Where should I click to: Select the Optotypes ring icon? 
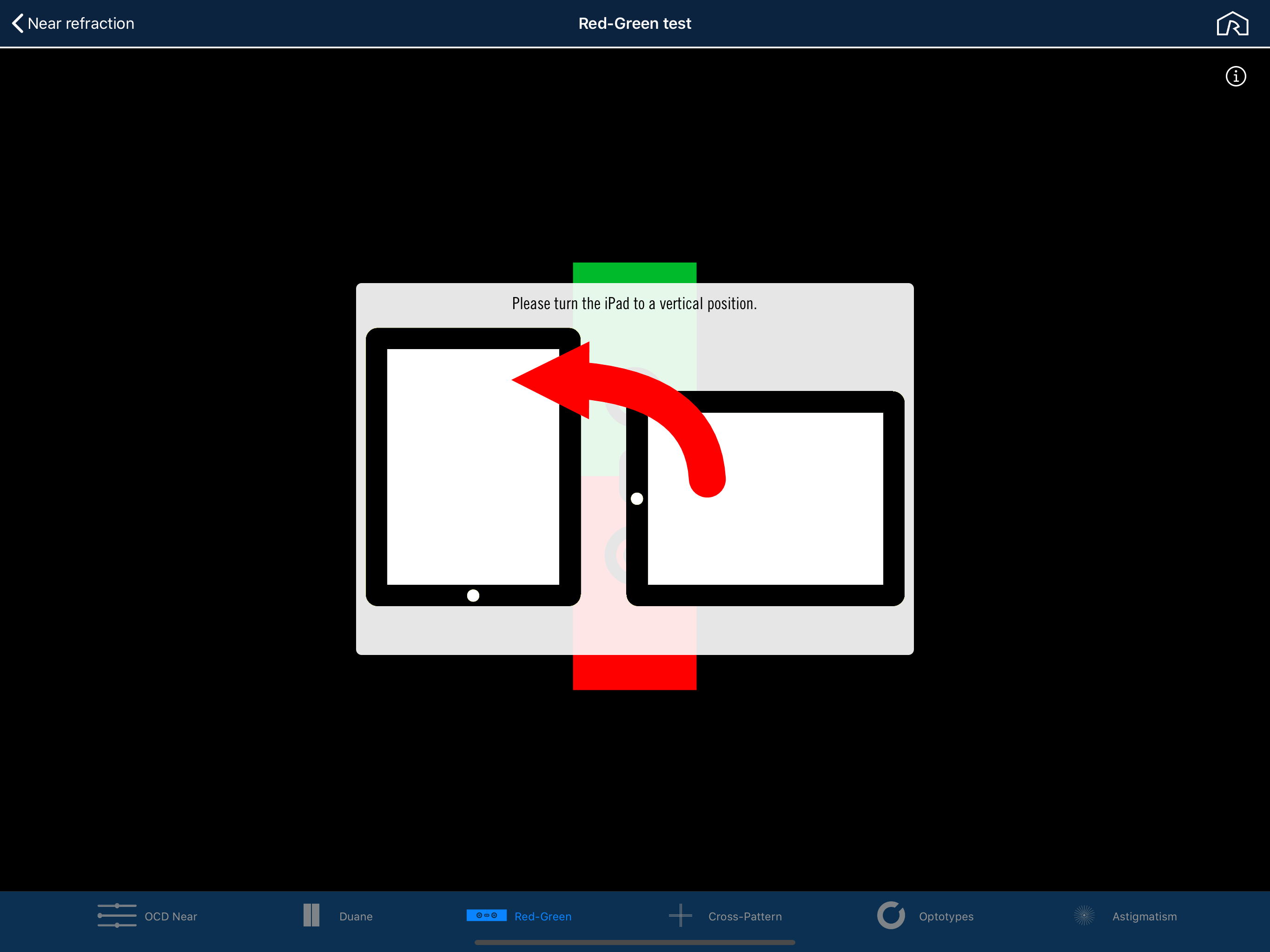(891, 915)
